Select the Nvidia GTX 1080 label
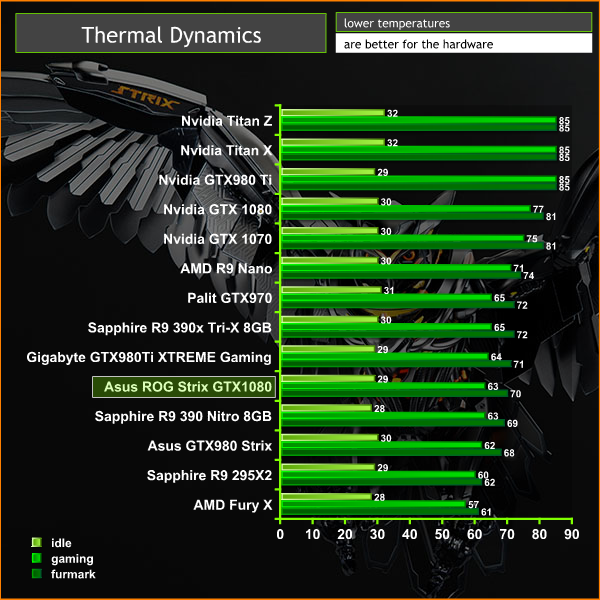 (218, 210)
